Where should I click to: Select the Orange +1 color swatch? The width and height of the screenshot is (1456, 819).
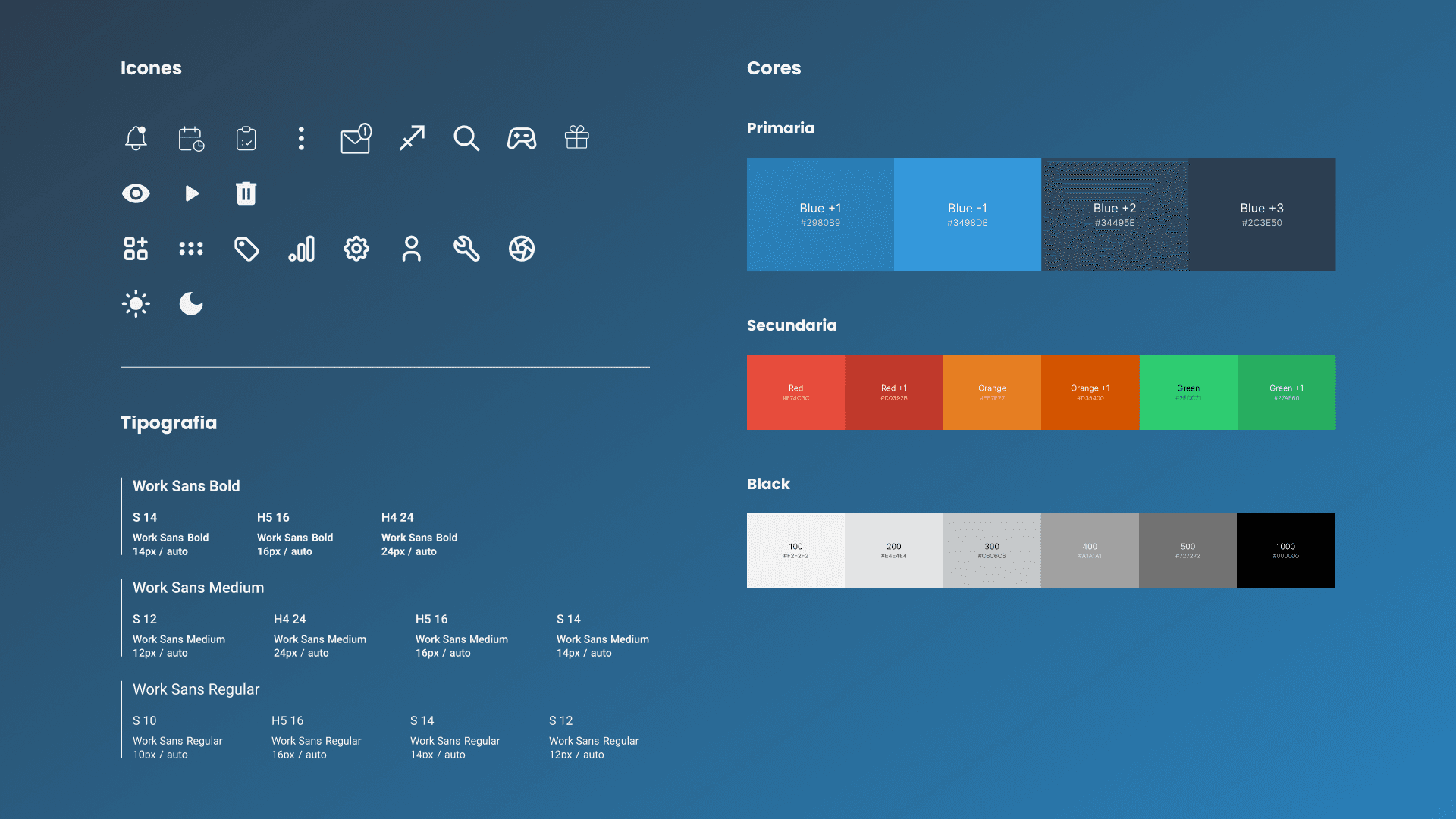point(1090,392)
